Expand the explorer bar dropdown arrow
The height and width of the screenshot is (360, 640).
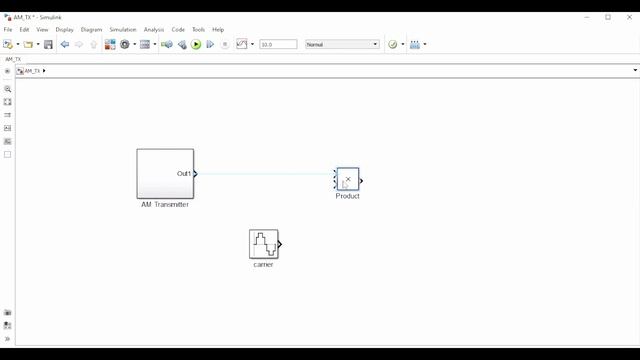635,70
